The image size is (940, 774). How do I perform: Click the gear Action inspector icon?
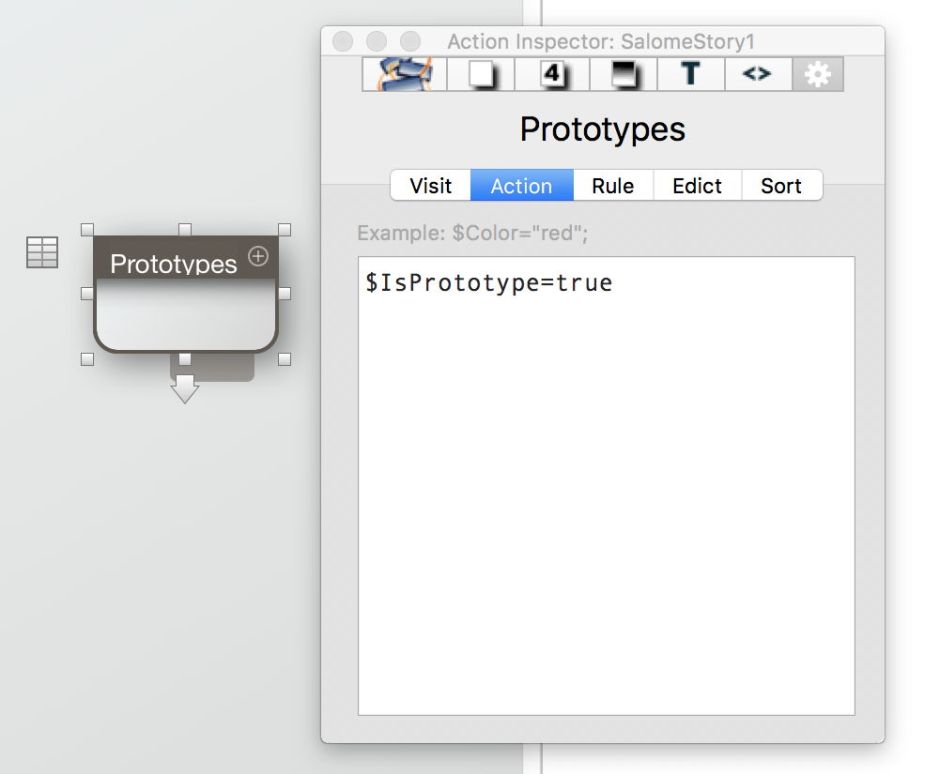[818, 75]
